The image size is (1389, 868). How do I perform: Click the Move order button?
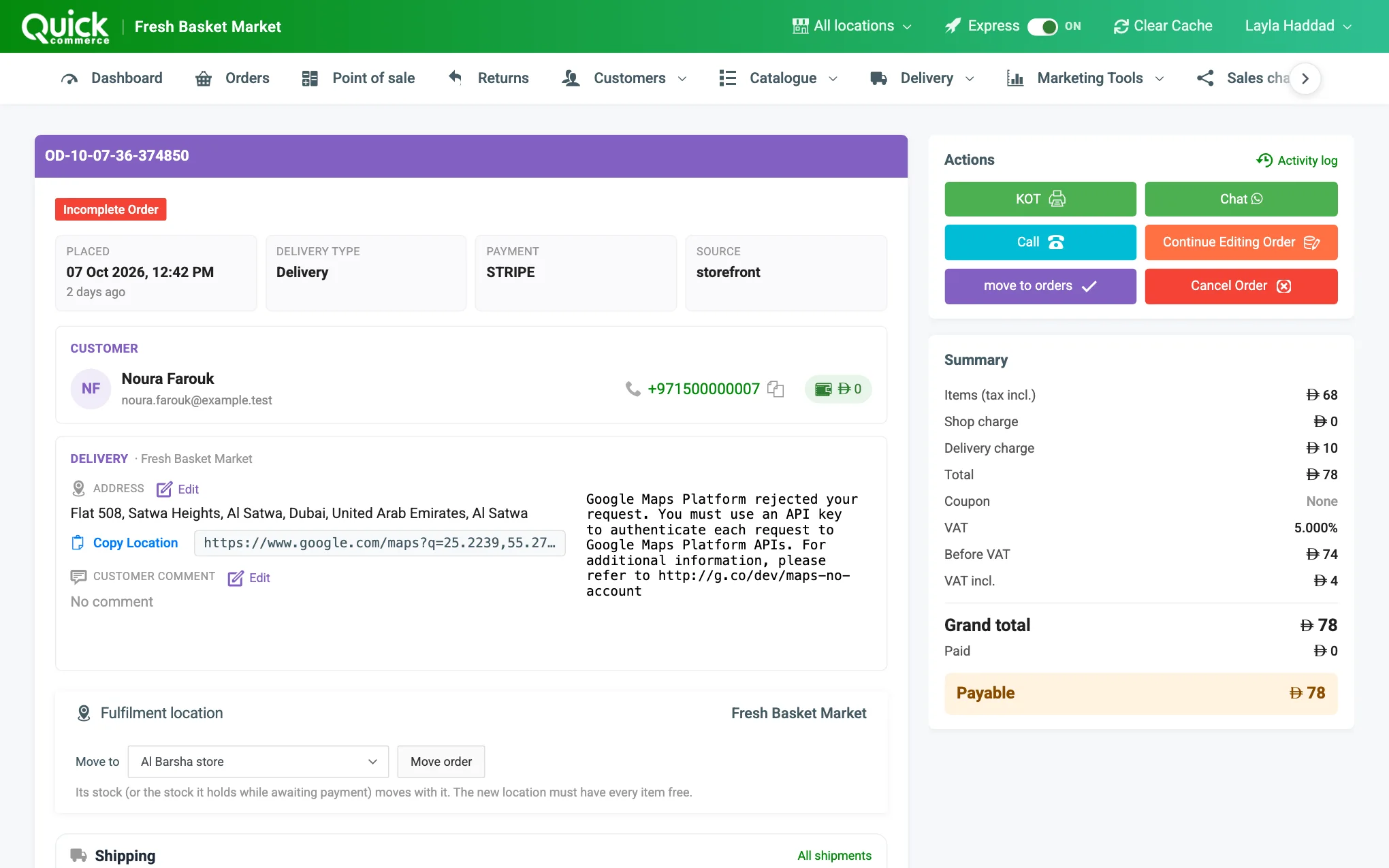click(441, 762)
